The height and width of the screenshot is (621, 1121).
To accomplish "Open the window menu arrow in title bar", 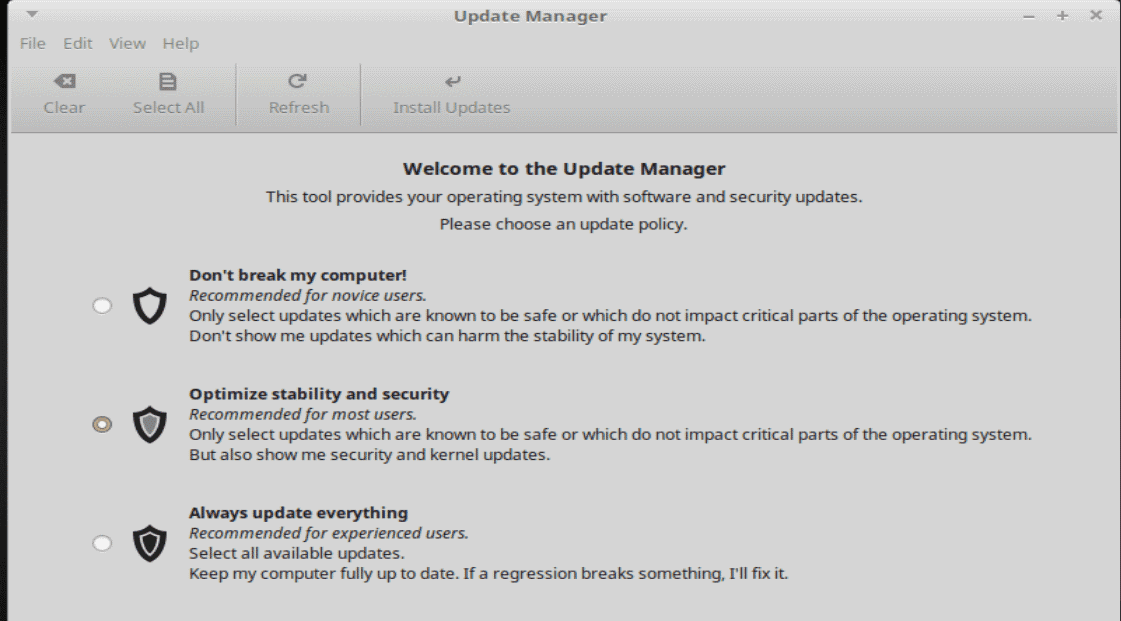I will 31,14.
